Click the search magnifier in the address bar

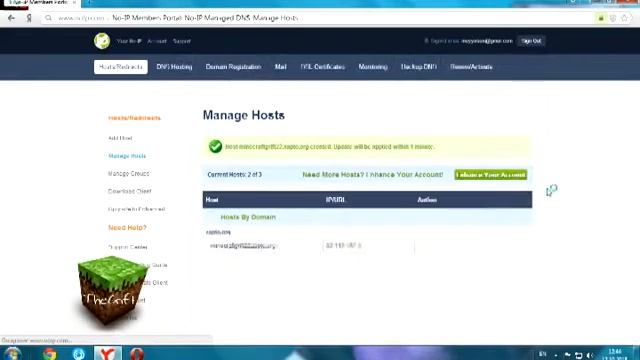(49, 18)
